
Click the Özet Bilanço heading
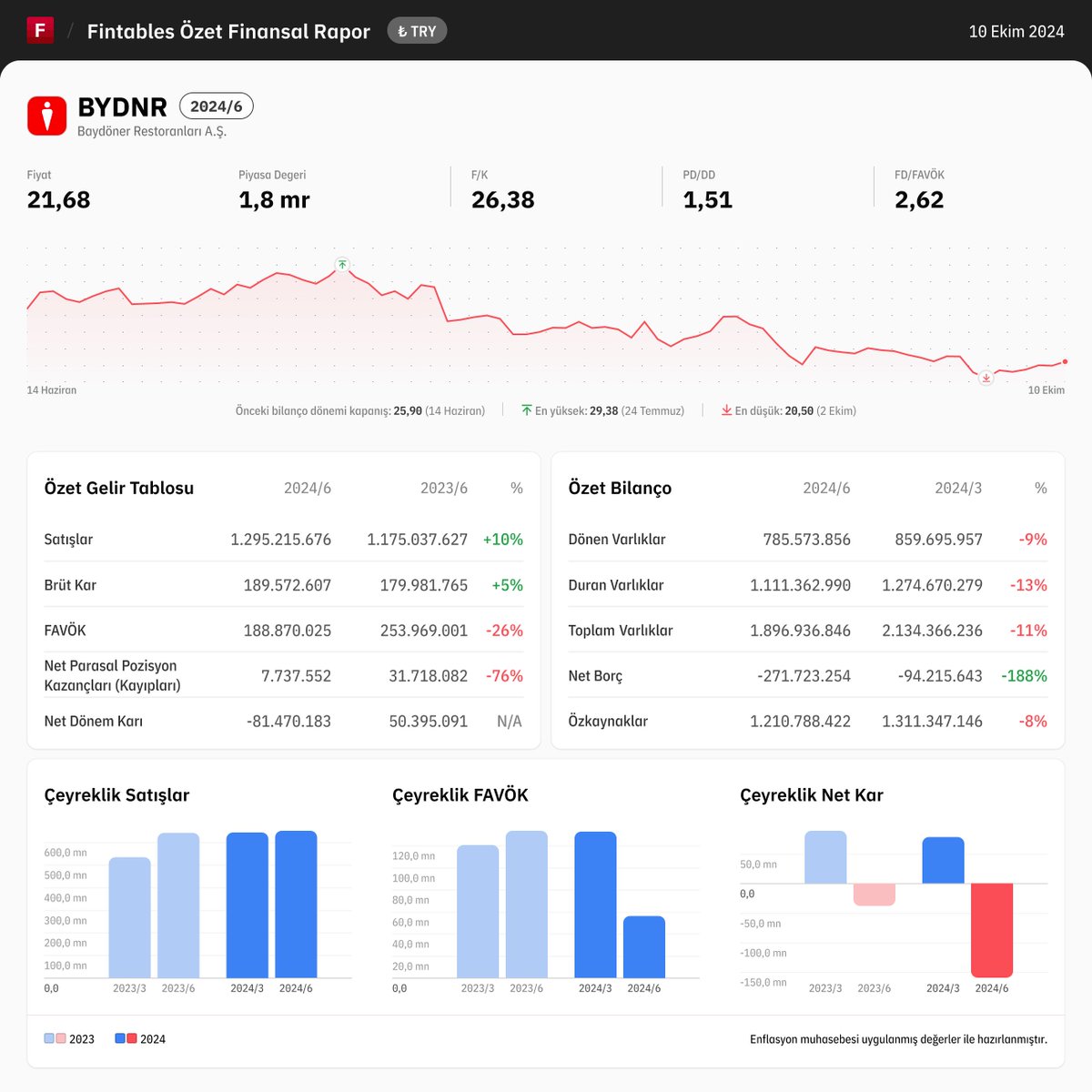pos(620,488)
